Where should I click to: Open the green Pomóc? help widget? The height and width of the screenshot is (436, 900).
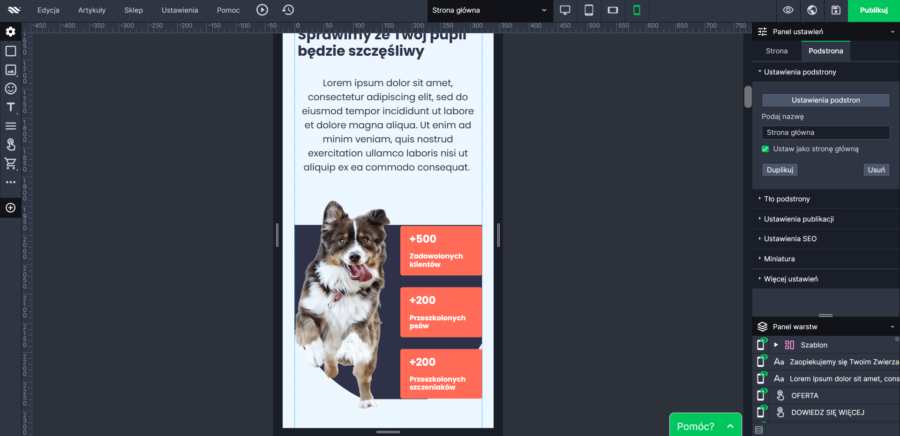pos(705,426)
